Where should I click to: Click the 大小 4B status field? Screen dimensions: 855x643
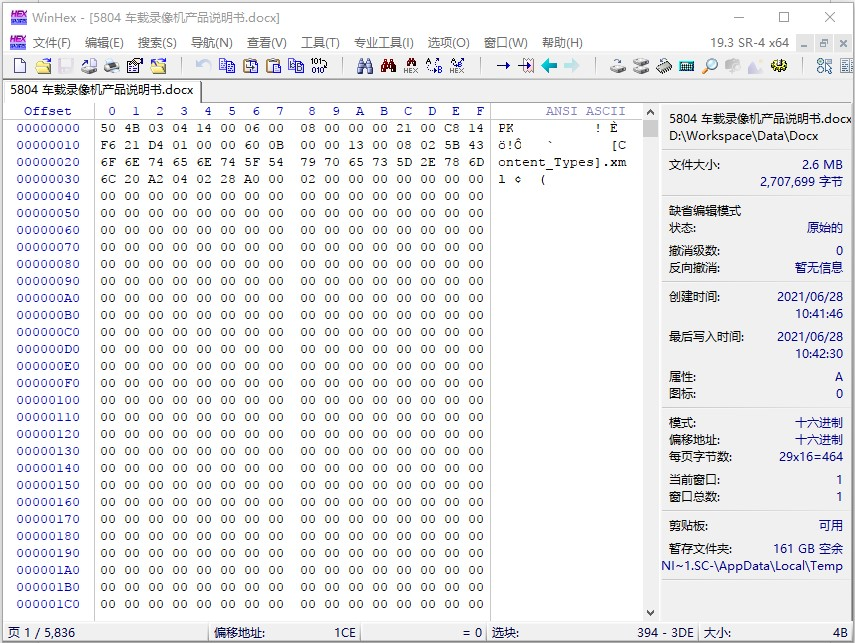tap(775, 633)
